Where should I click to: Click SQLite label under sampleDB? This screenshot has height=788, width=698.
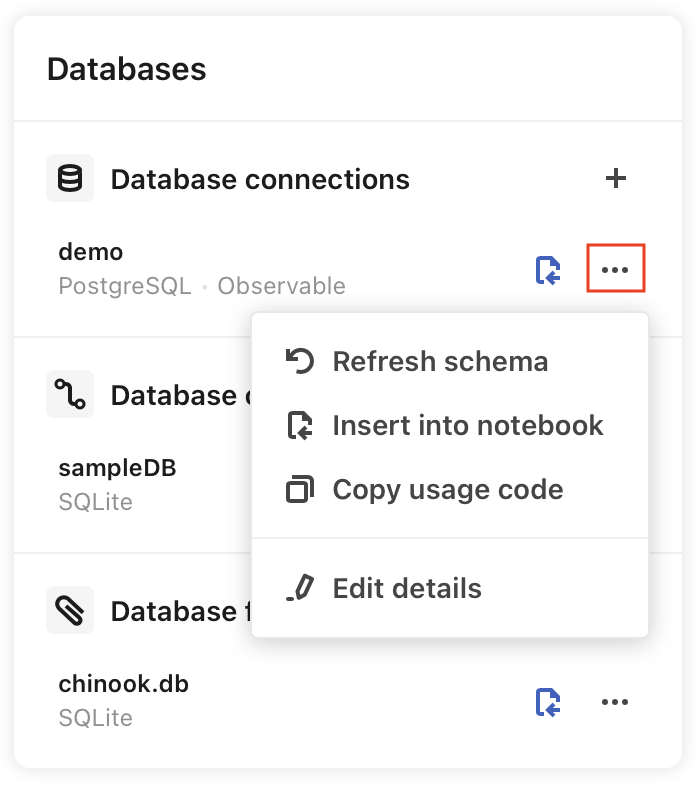pos(95,502)
